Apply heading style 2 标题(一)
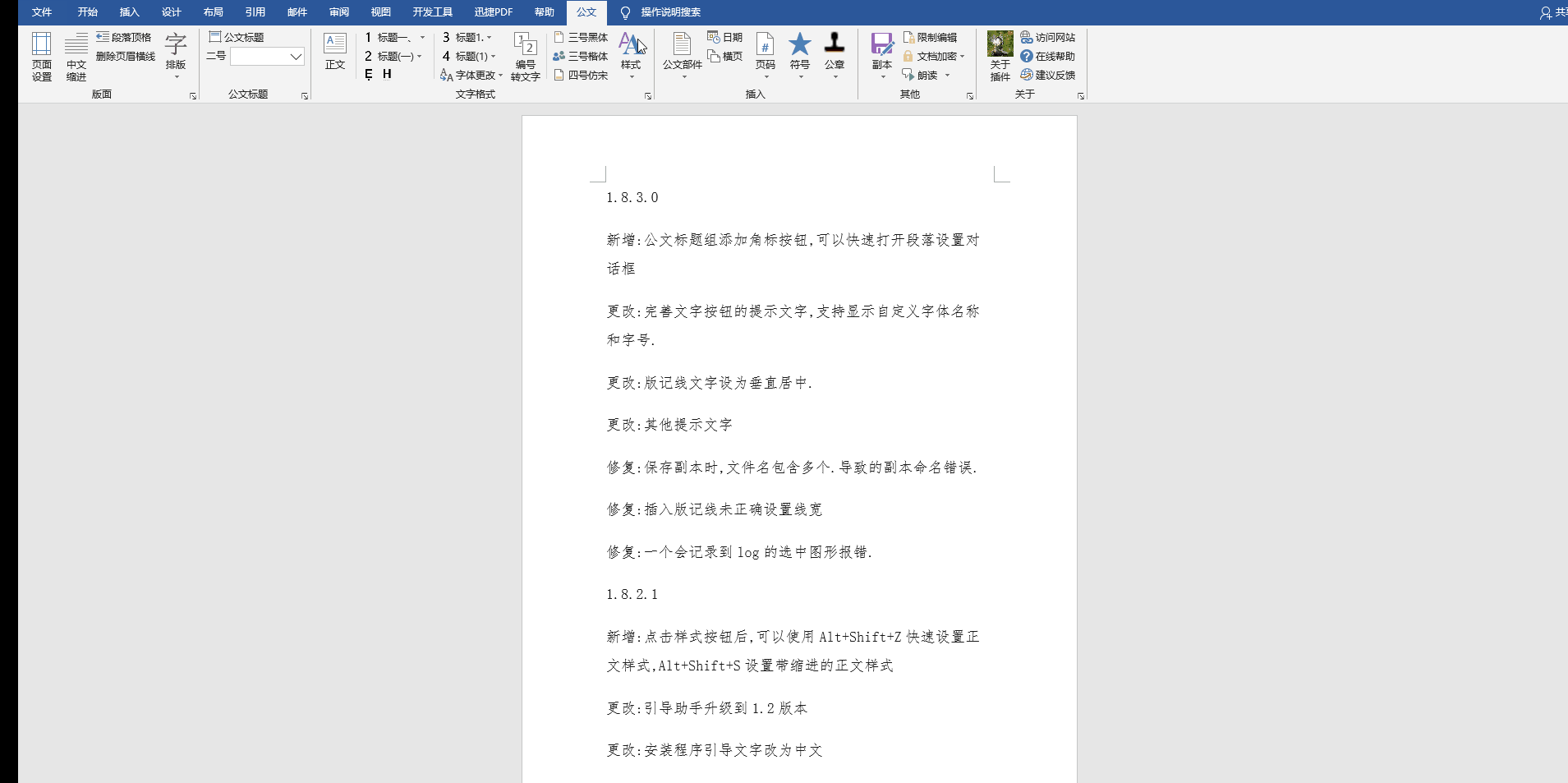1568x783 pixels. click(389, 56)
